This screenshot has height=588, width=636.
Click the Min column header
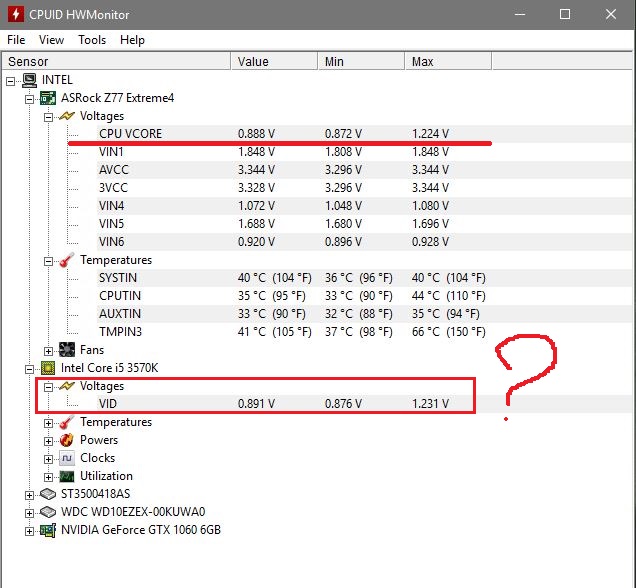tap(361, 61)
